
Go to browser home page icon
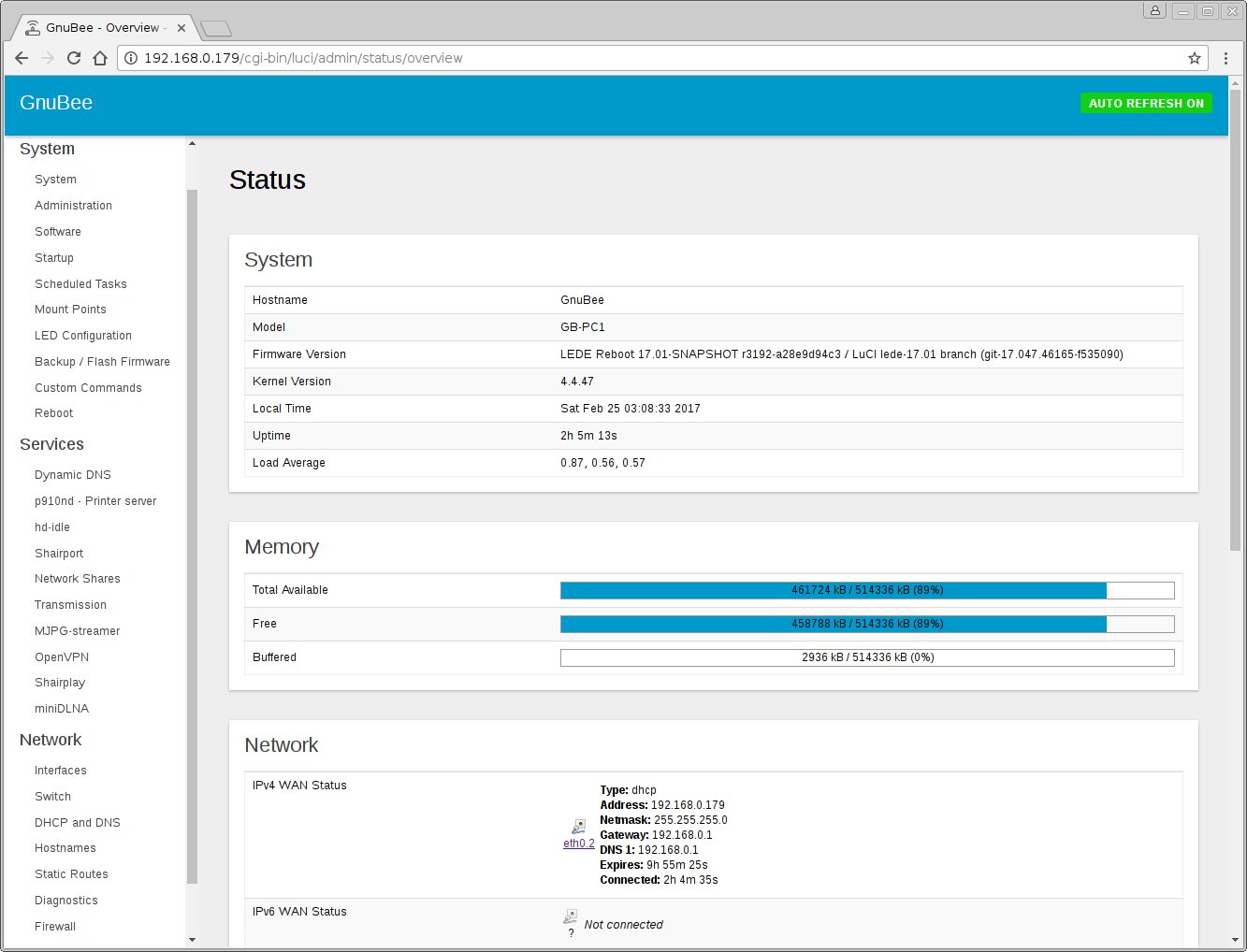pyautogui.click(x=100, y=58)
